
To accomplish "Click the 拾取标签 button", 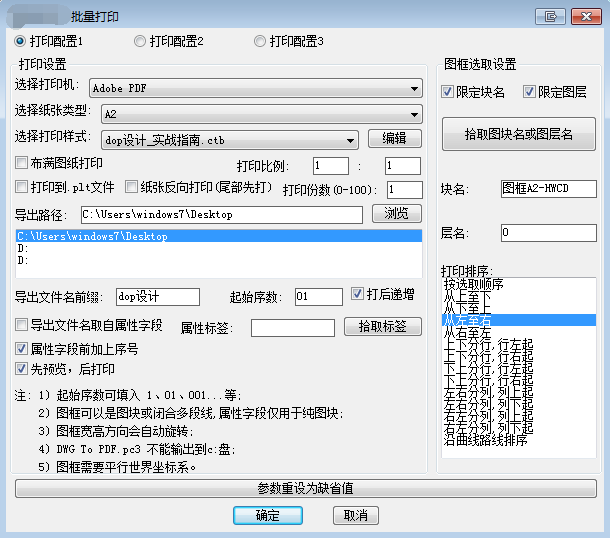I will click(382, 326).
